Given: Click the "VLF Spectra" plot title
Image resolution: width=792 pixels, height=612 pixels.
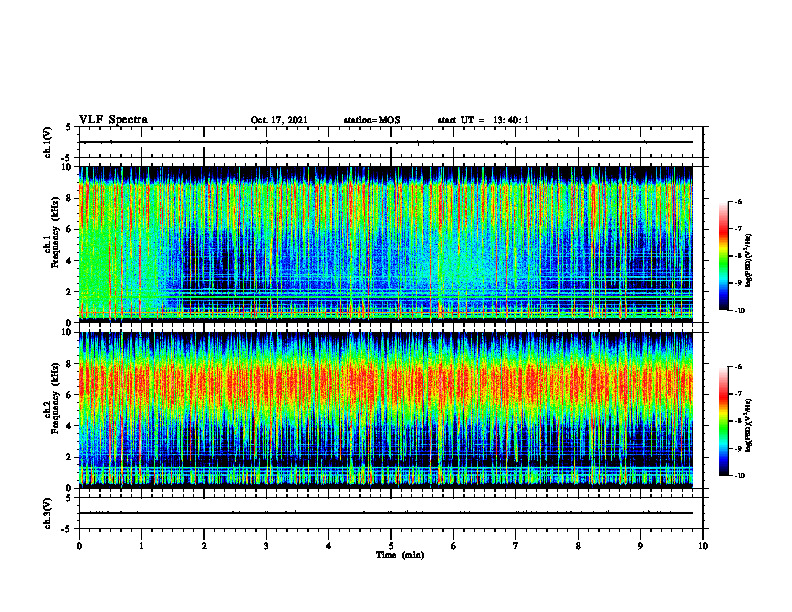Looking at the screenshot, I should click(113, 120).
